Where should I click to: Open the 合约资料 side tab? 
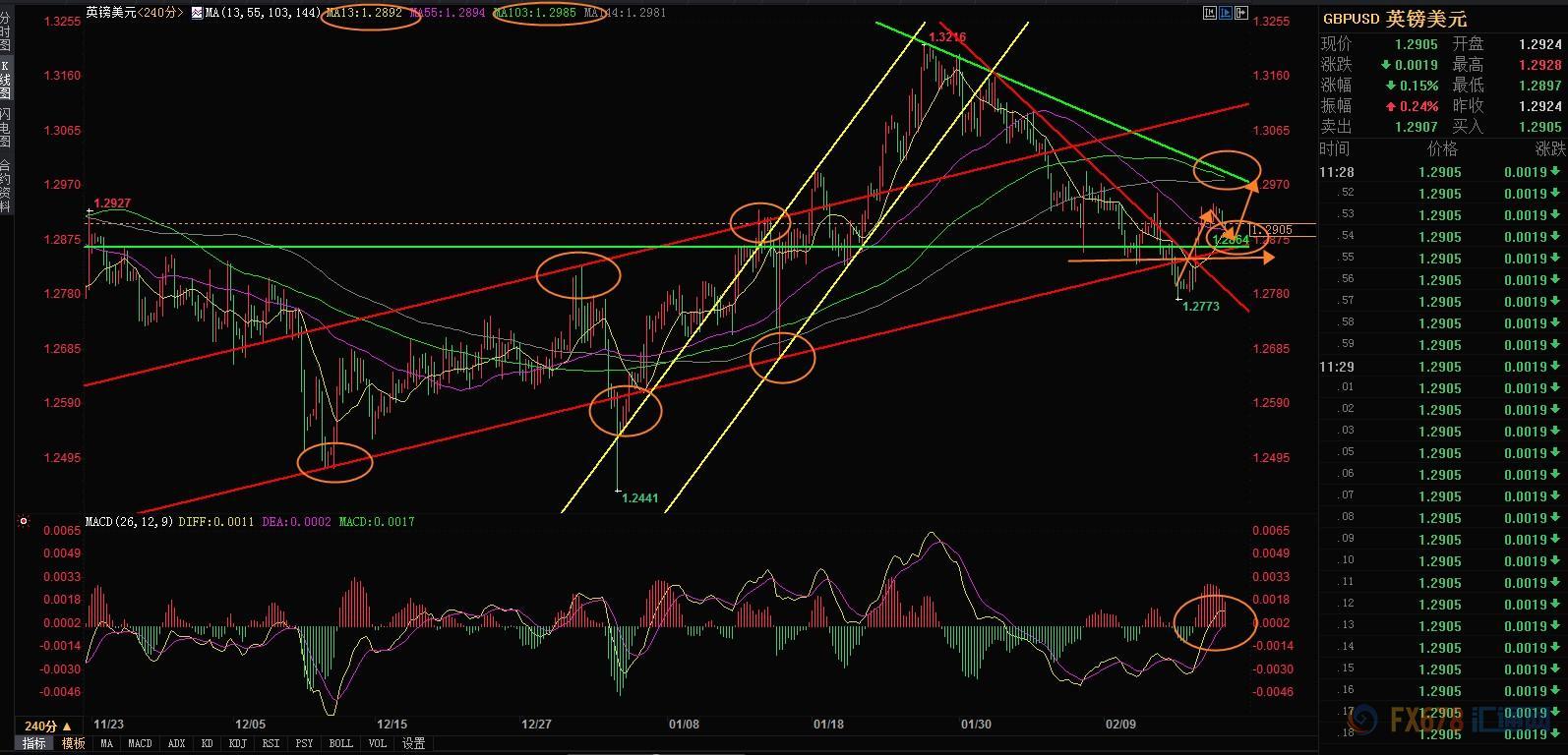(6, 186)
